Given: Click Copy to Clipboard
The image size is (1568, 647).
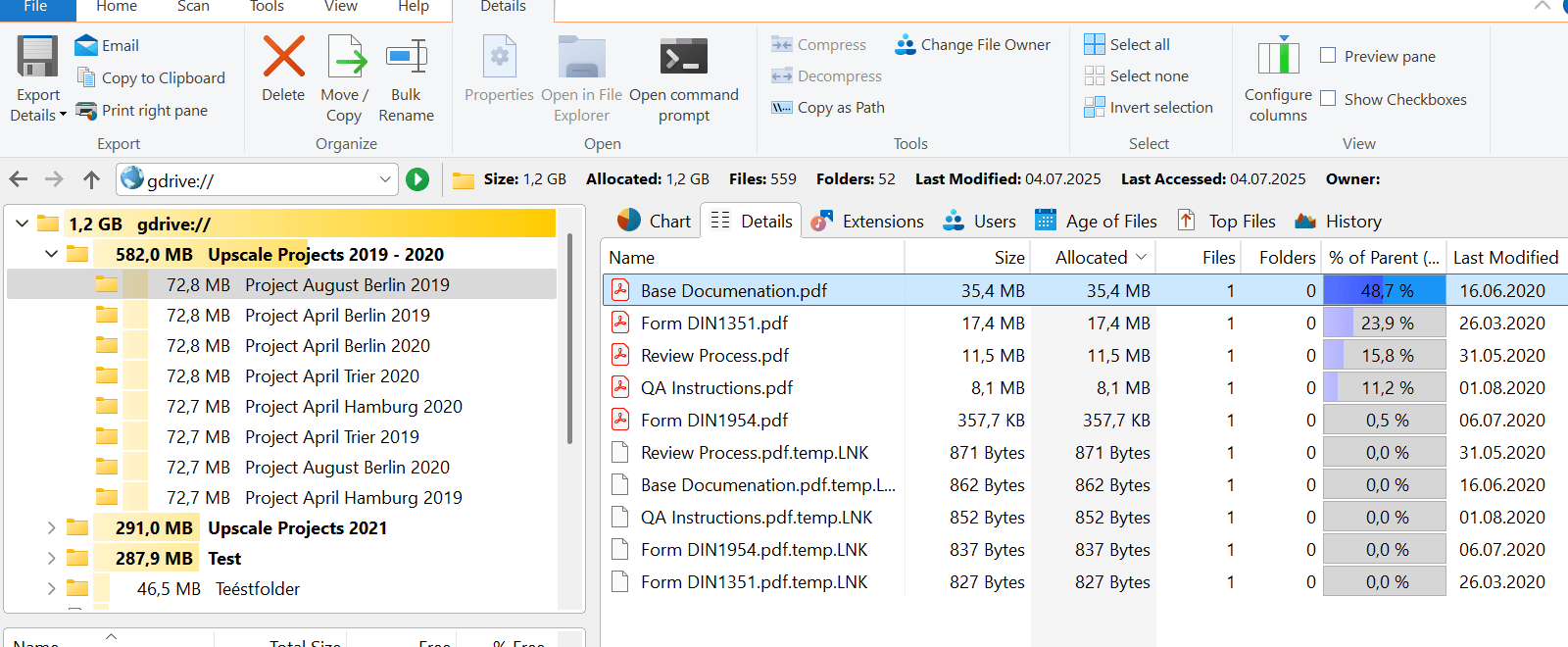Looking at the screenshot, I should 151,78.
